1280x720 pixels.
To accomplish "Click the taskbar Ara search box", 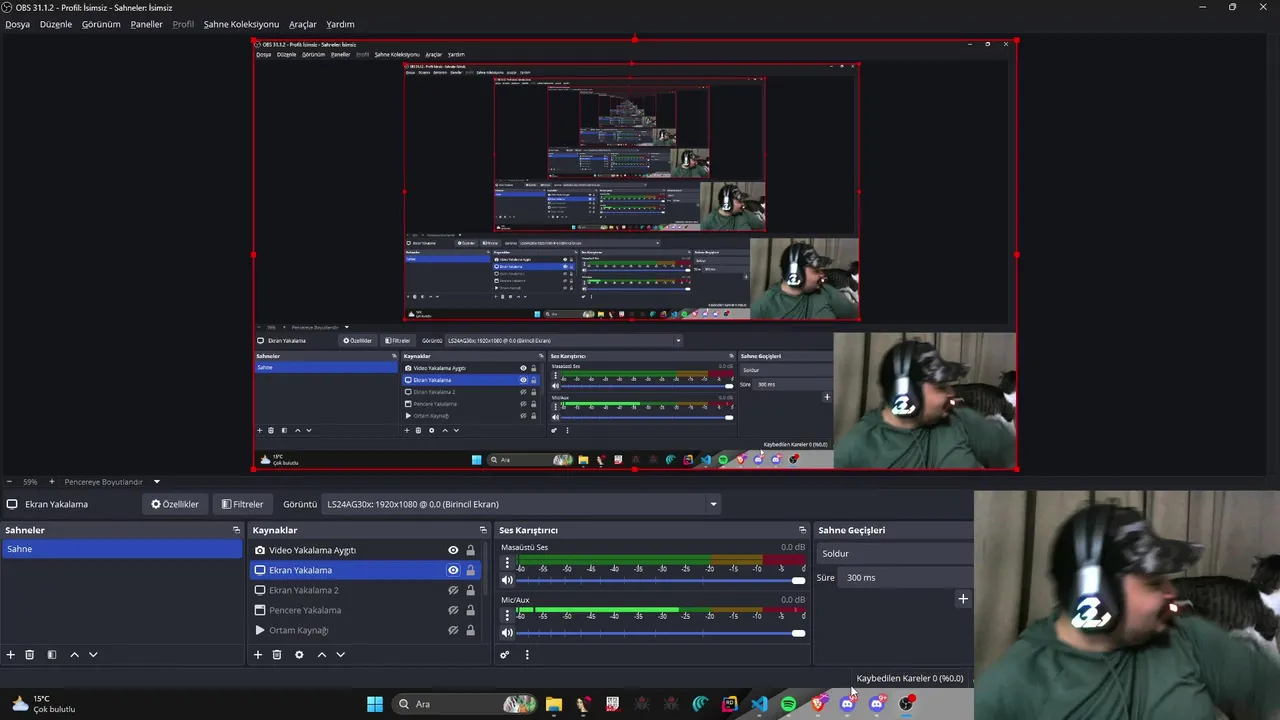I will pyautogui.click(x=464, y=704).
